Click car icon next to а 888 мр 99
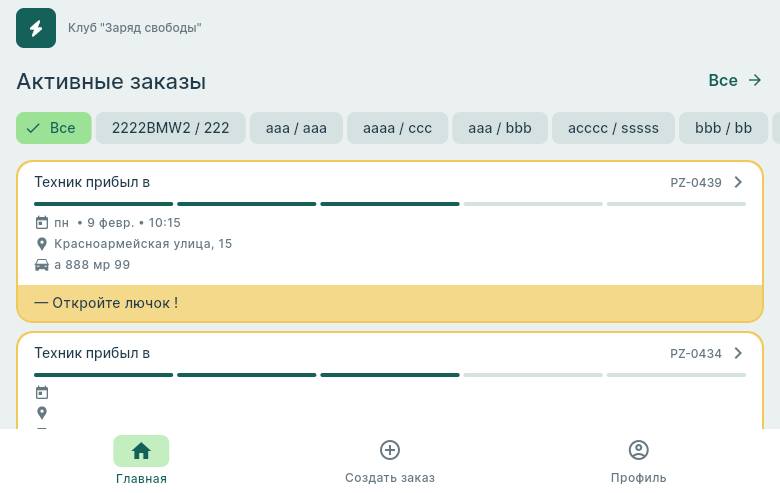 pos(42,265)
